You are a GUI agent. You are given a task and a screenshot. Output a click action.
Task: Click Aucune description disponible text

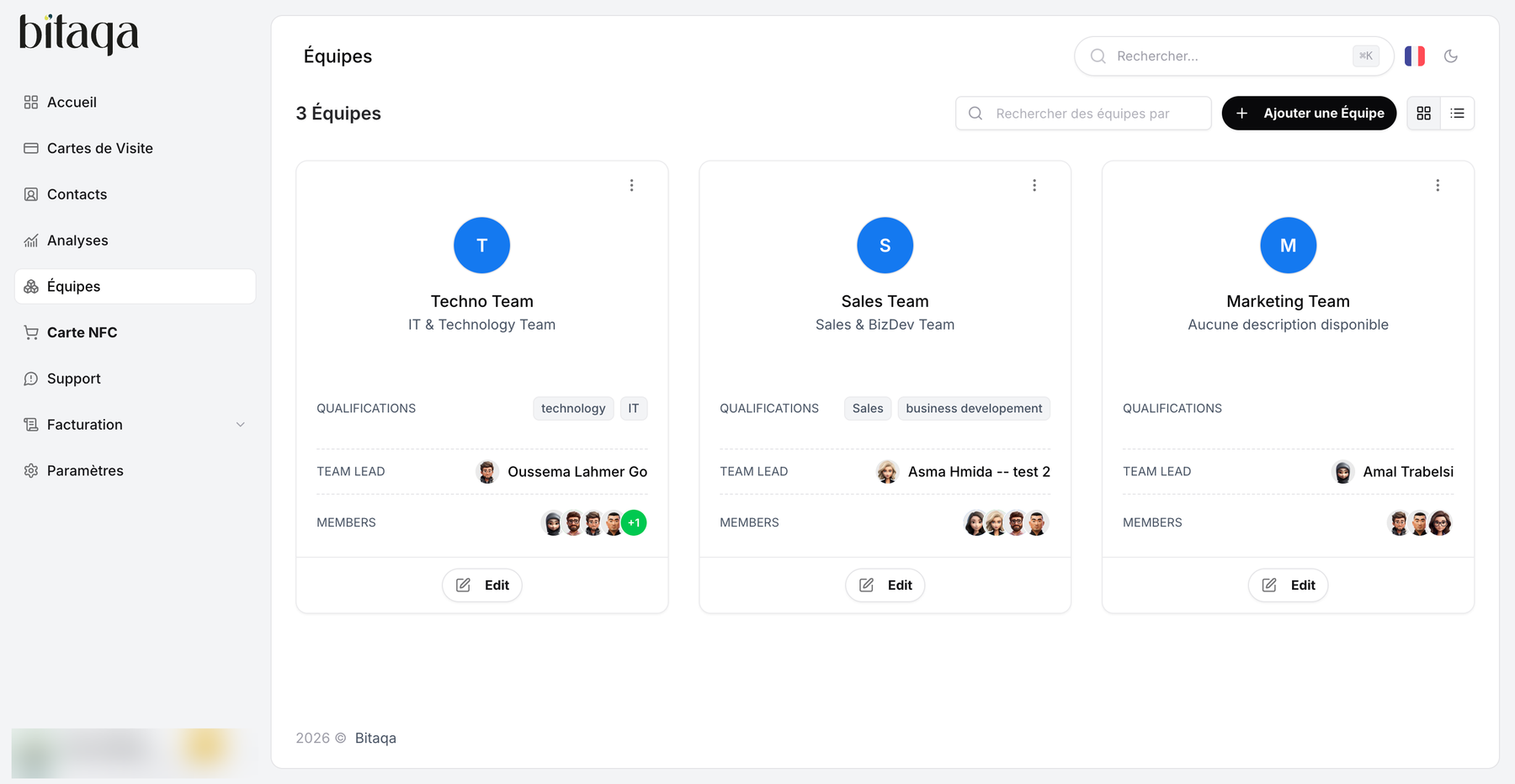click(1289, 325)
